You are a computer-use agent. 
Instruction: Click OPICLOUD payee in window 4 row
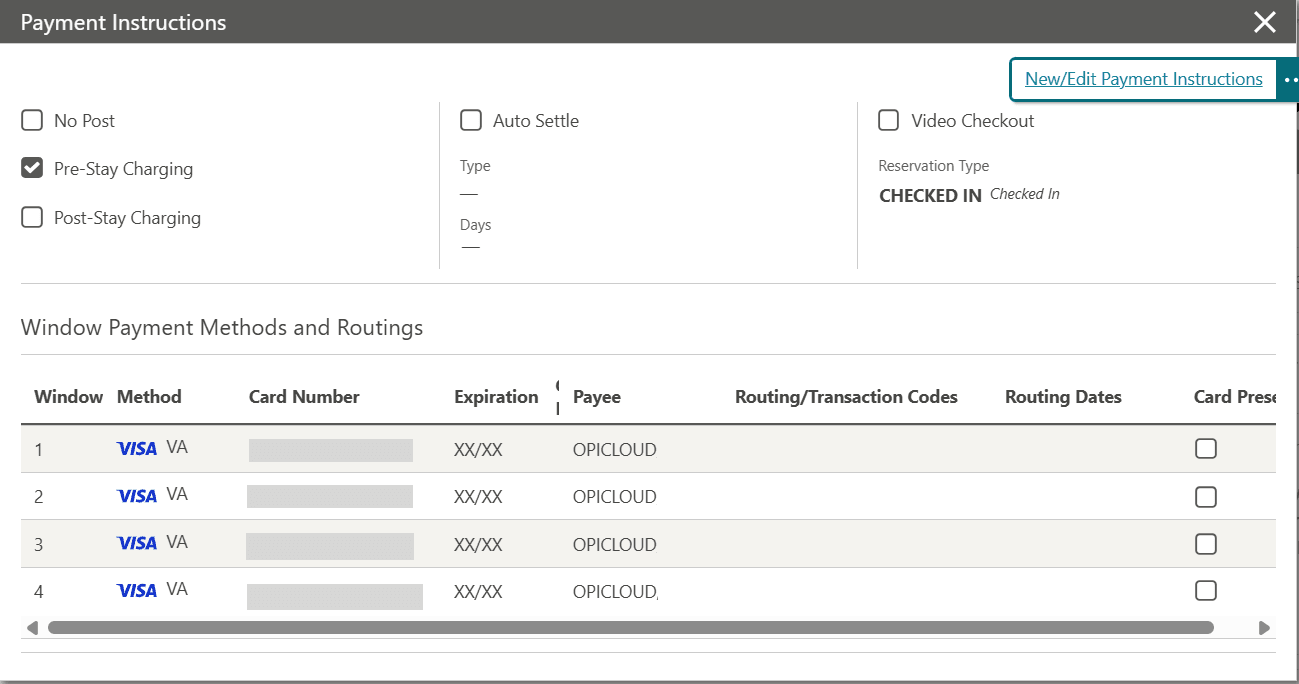[615, 592]
